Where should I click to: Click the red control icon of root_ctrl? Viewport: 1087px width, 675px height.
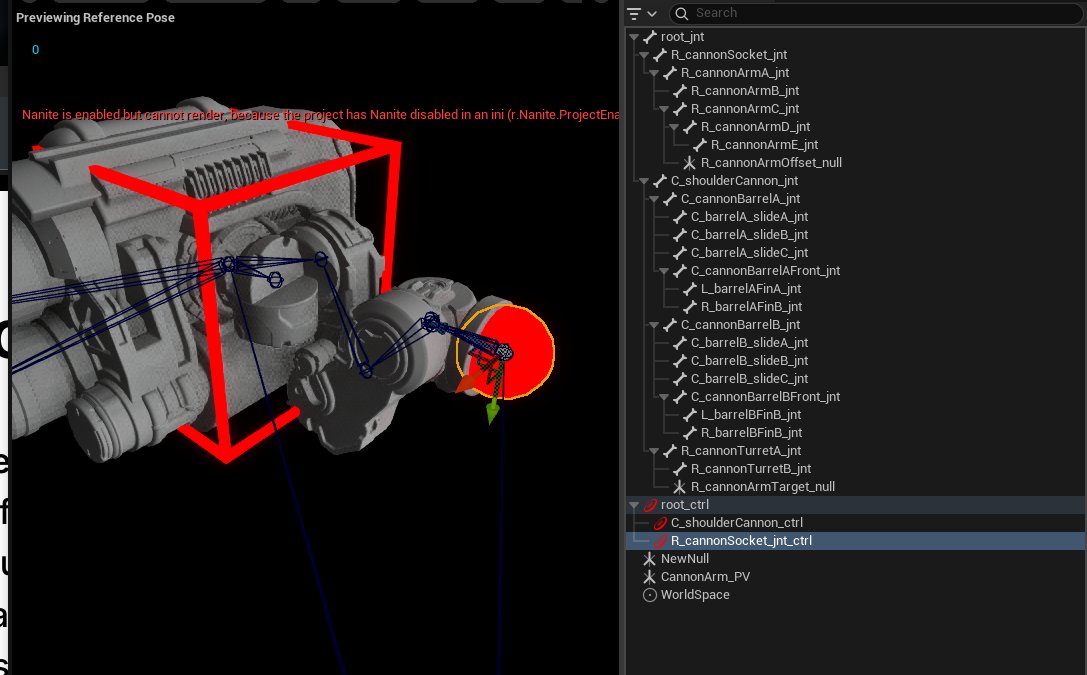point(650,505)
